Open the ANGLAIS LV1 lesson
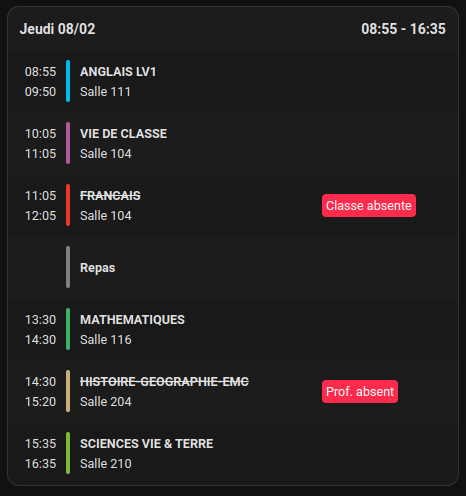Image resolution: width=466 pixels, height=496 pixels. point(233,81)
